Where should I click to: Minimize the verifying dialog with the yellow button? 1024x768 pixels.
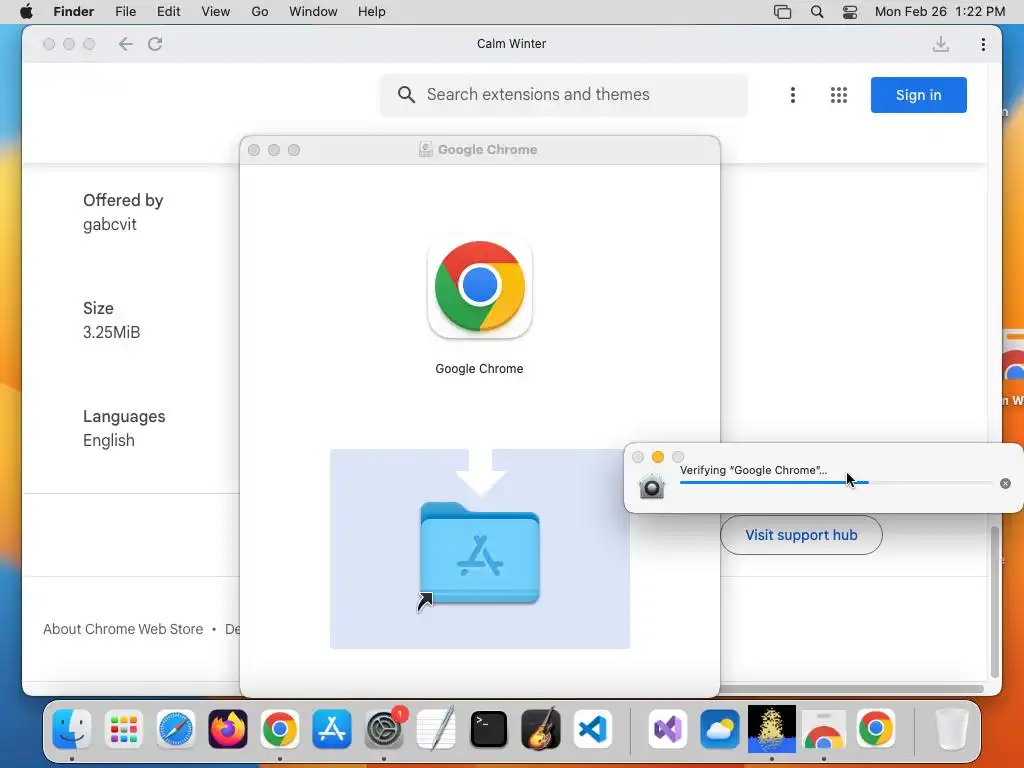(658, 457)
